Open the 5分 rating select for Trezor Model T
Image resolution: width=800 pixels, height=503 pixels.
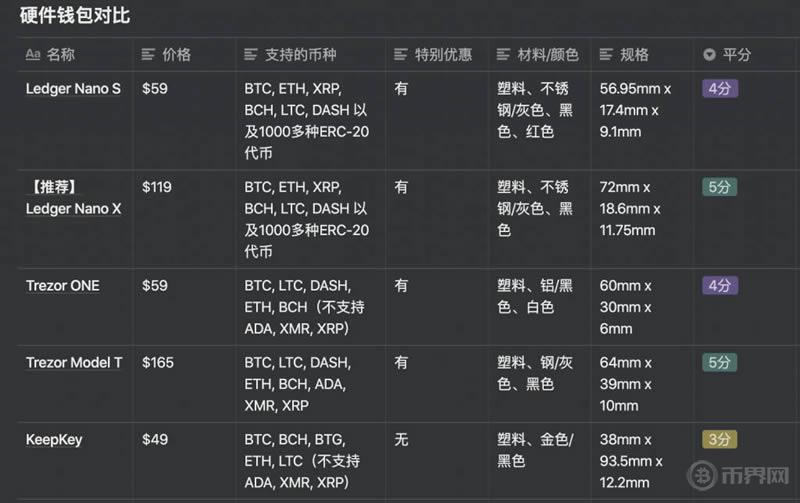tap(720, 362)
